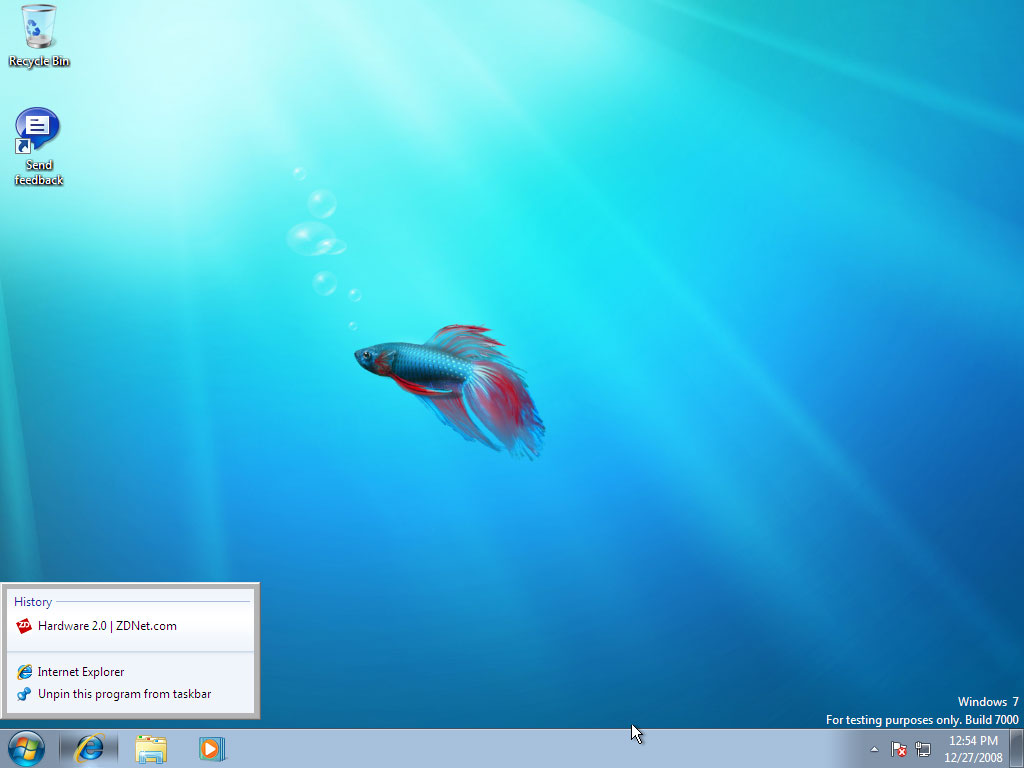Viewport: 1024px width, 768px height.
Task: Click the Internet Explorer taskbar icon
Action: [89, 748]
